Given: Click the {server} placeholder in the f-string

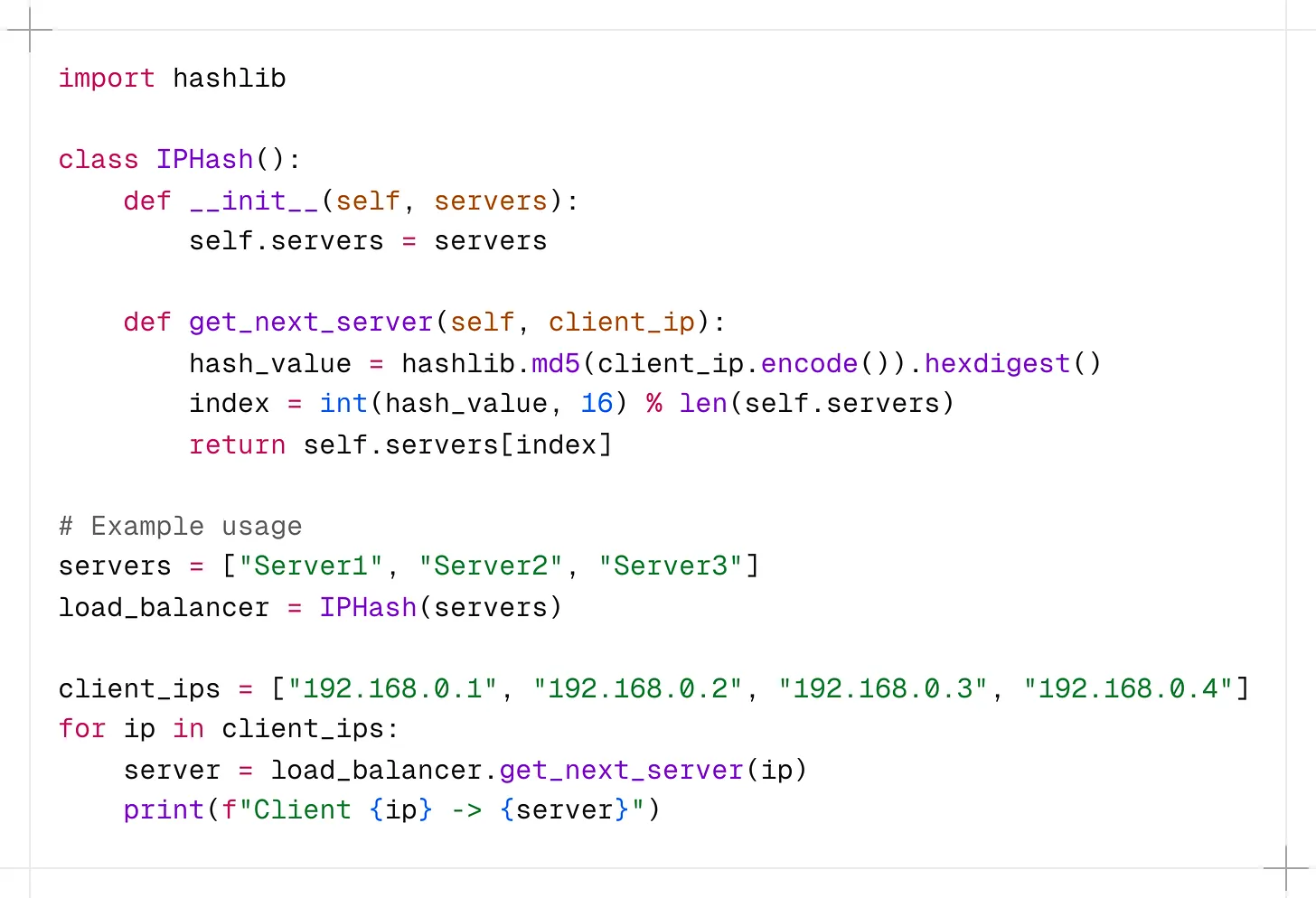Looking at the screenshot, I should point(564,810).
